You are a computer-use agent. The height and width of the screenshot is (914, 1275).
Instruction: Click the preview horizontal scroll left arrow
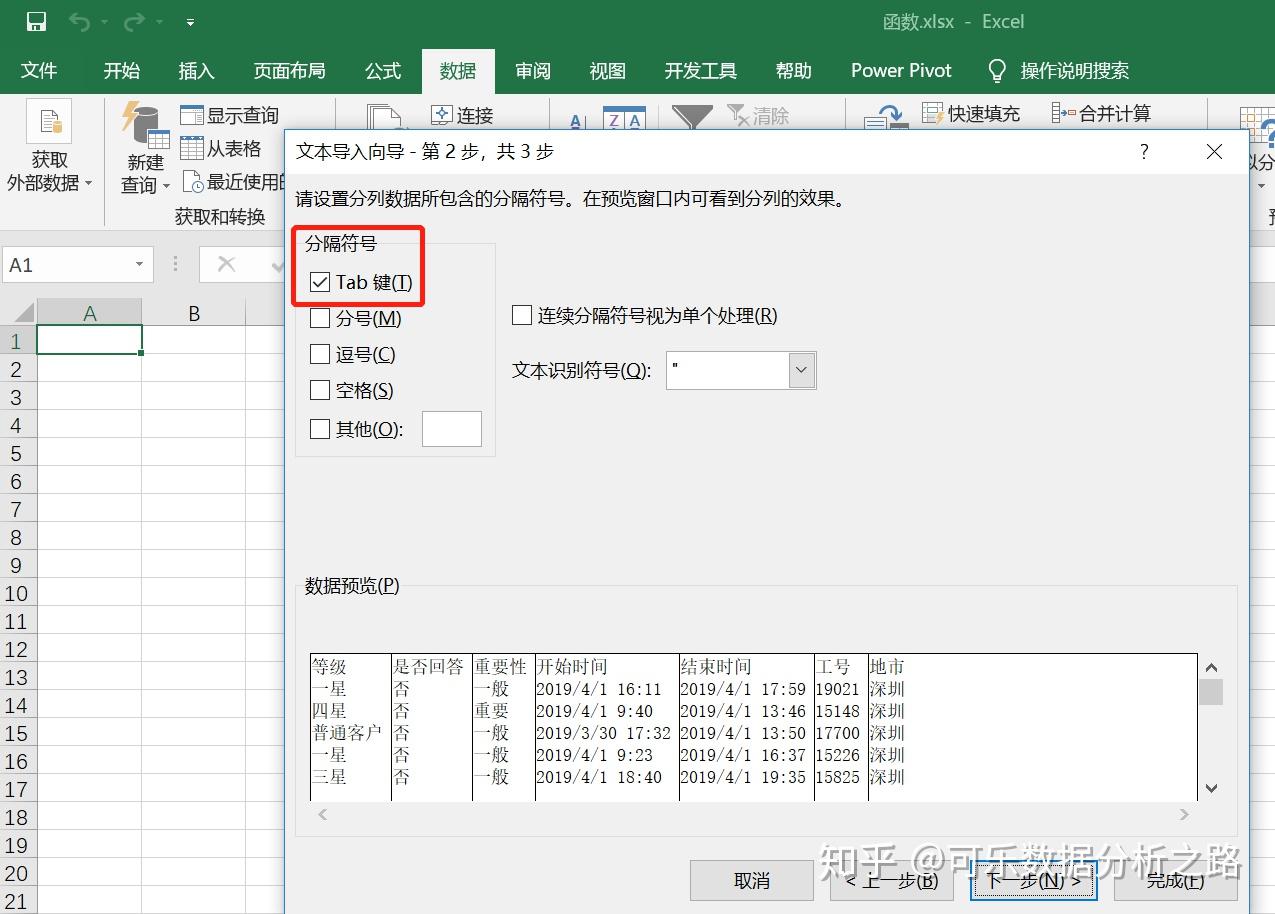322,814
